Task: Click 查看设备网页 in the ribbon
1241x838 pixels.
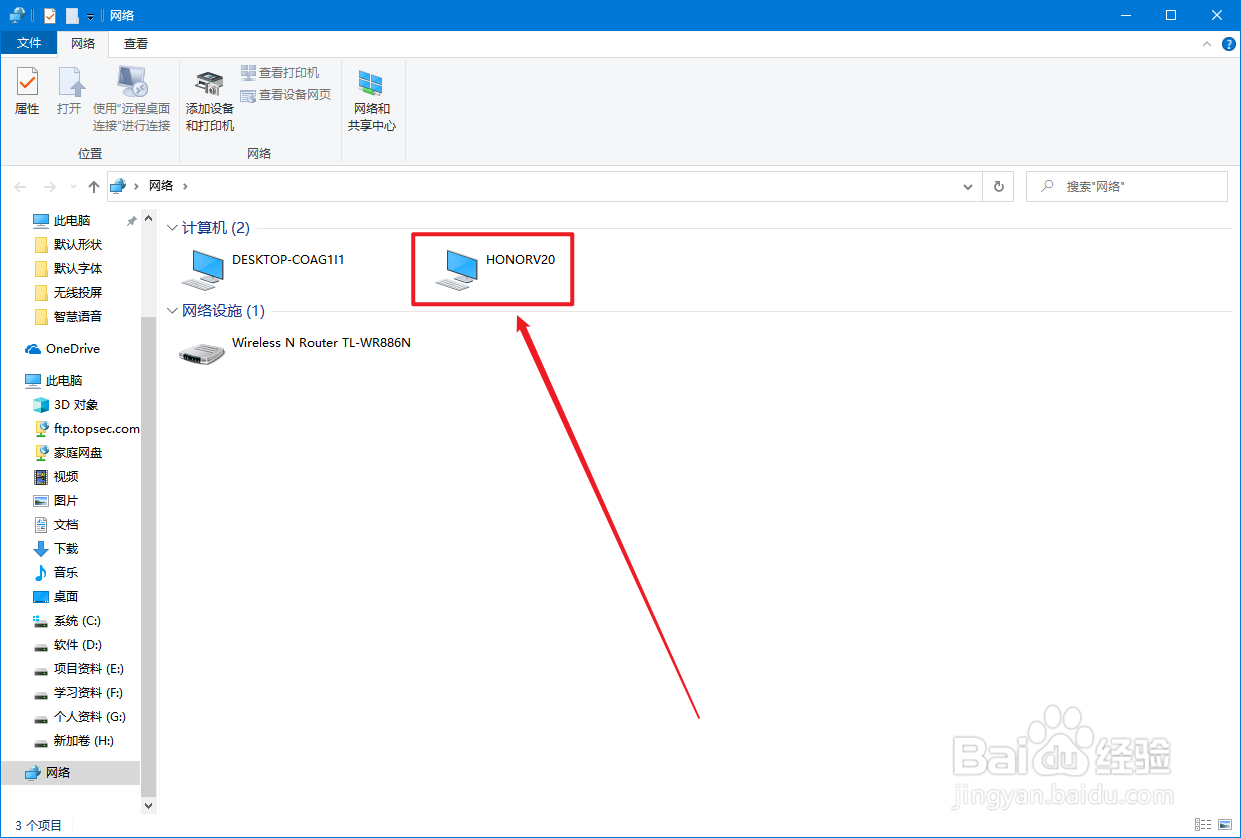Action: click(x=286, y=95)
